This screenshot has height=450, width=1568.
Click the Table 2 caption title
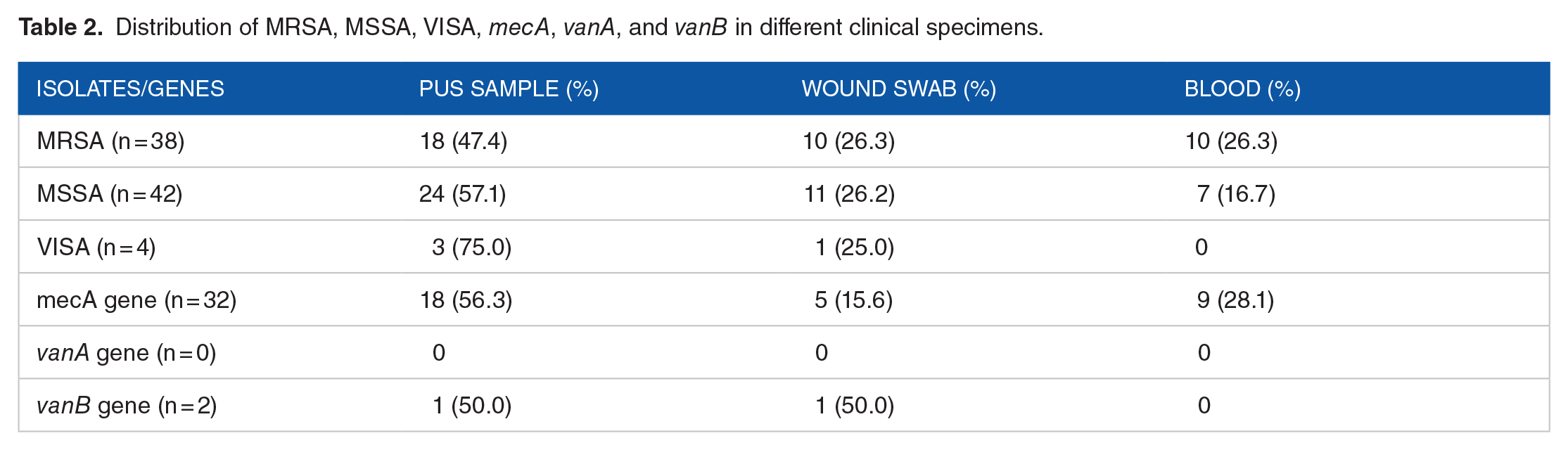point(61,27)
